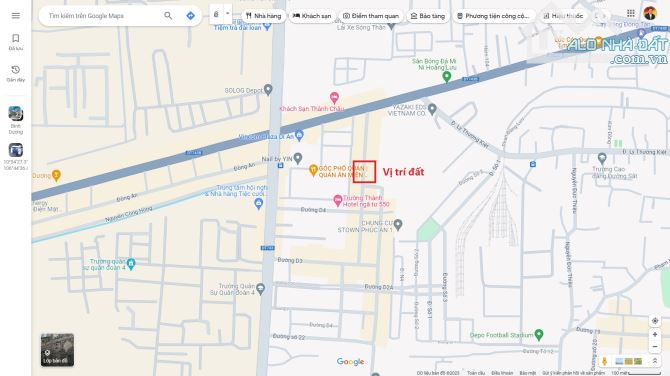670x376 pixels.
Task: Open the Điều khoản terms link
Action: tap(502, 373)
